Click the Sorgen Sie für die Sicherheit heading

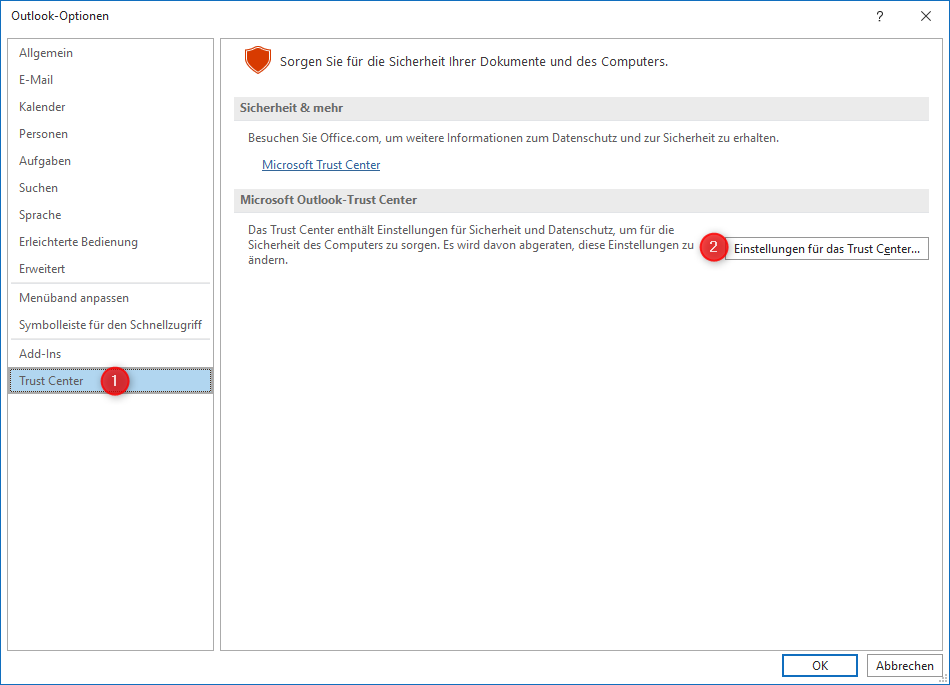(474, 62)
